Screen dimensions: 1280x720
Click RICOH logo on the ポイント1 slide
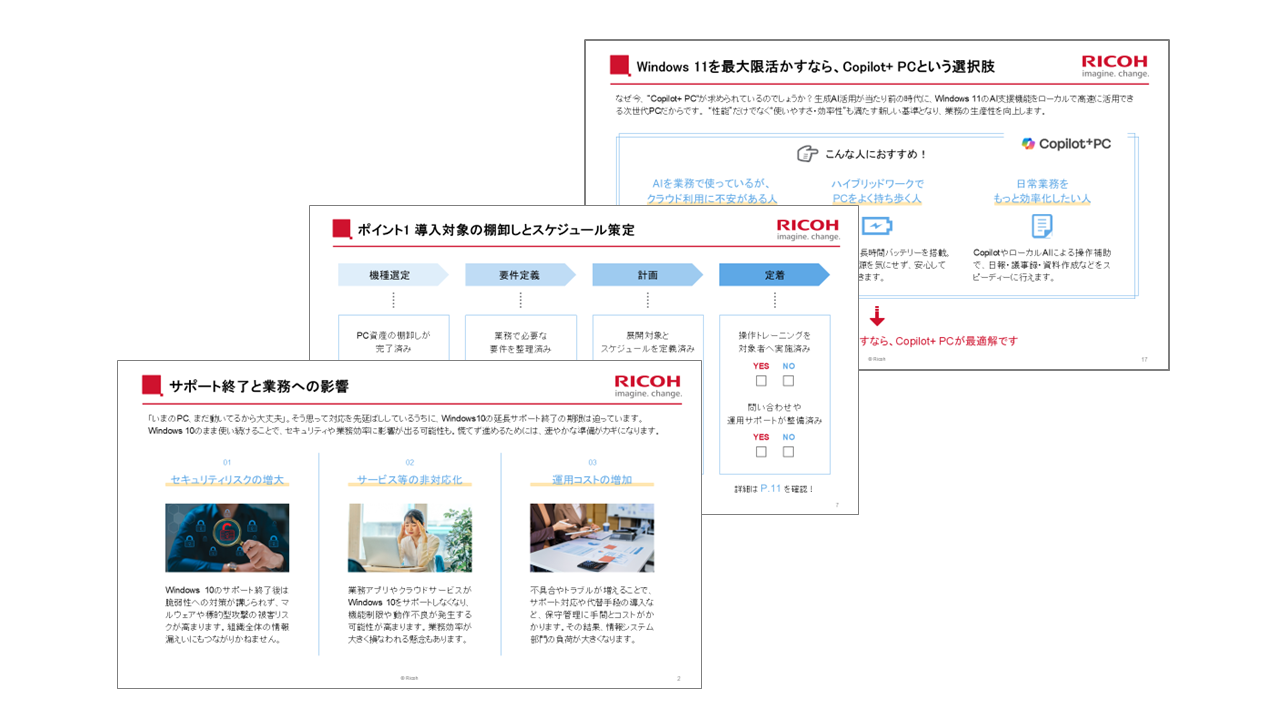[x=808, y=230]
